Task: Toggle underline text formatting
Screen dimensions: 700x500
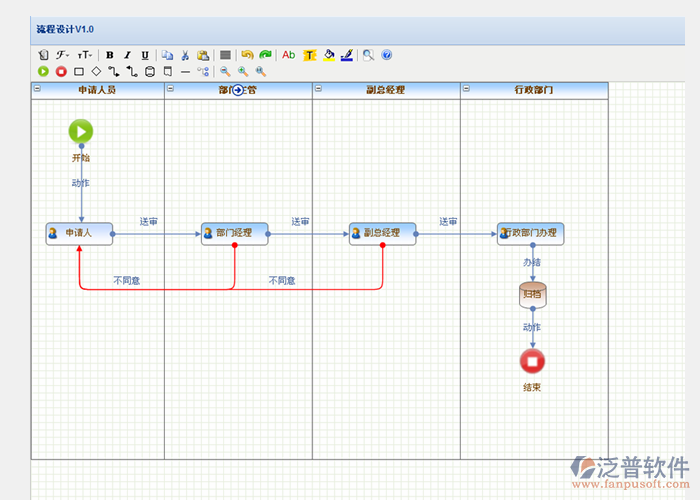Action: tap(145, 56)
